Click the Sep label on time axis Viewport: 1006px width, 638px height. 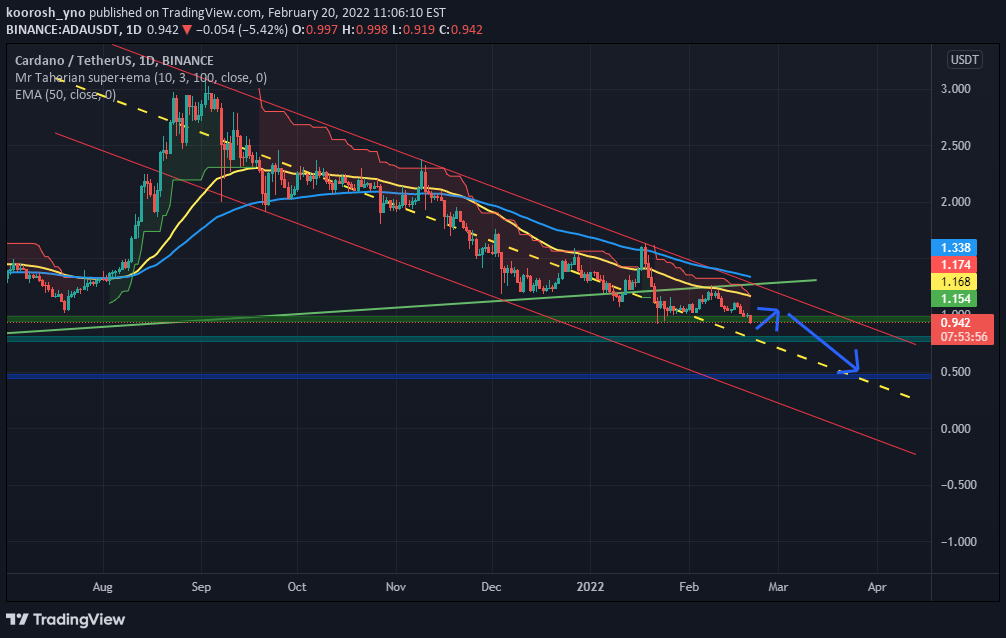pos(201,587)
